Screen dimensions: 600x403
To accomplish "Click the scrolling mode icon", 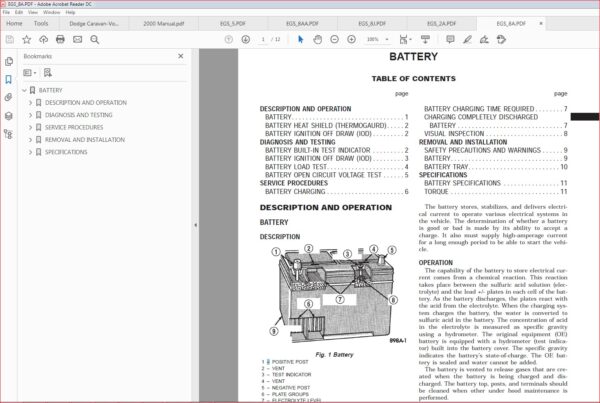I will point(425,39).
